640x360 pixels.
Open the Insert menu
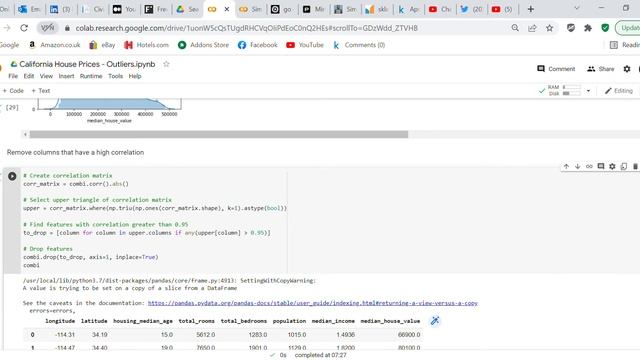pos(66,76)
